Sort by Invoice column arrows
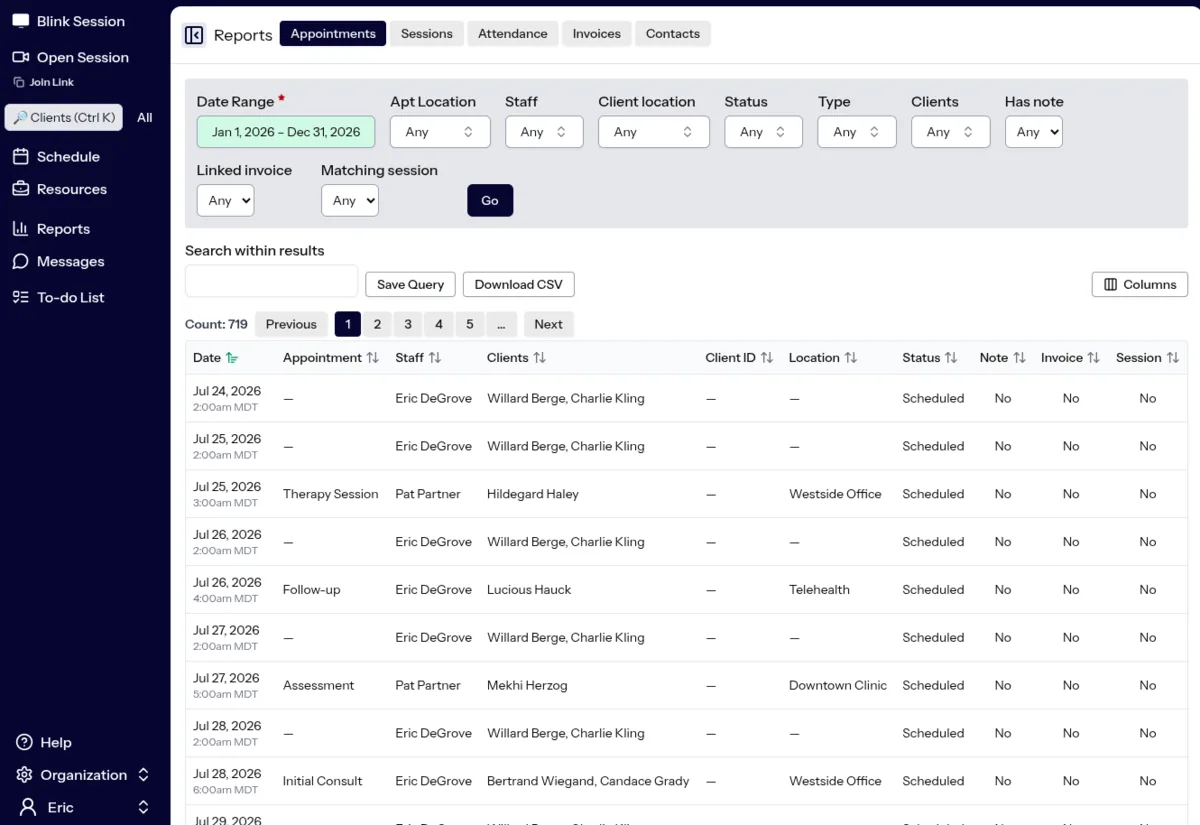 coord(1093,358)
